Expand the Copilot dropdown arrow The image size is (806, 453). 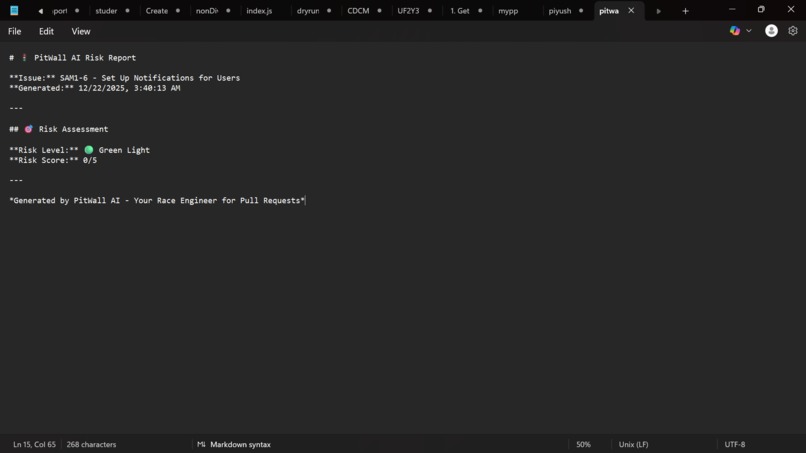pos(748,31)
